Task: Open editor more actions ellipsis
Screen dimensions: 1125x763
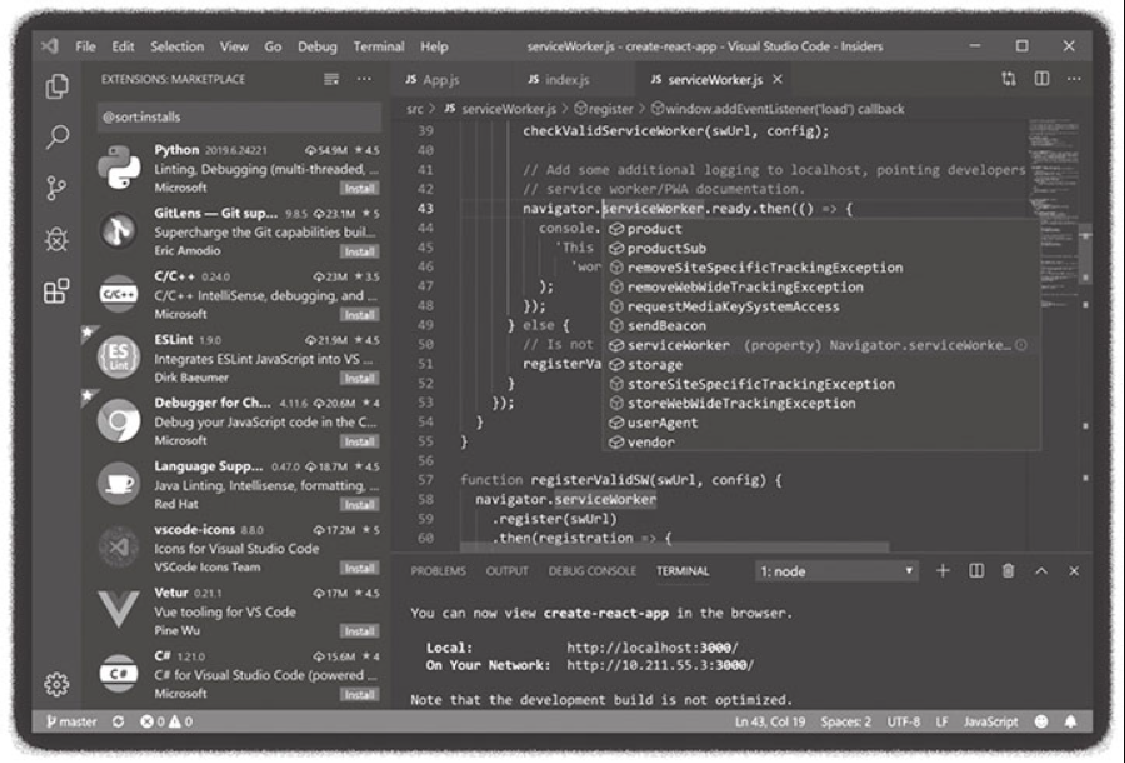Action: pos(1074,79)
